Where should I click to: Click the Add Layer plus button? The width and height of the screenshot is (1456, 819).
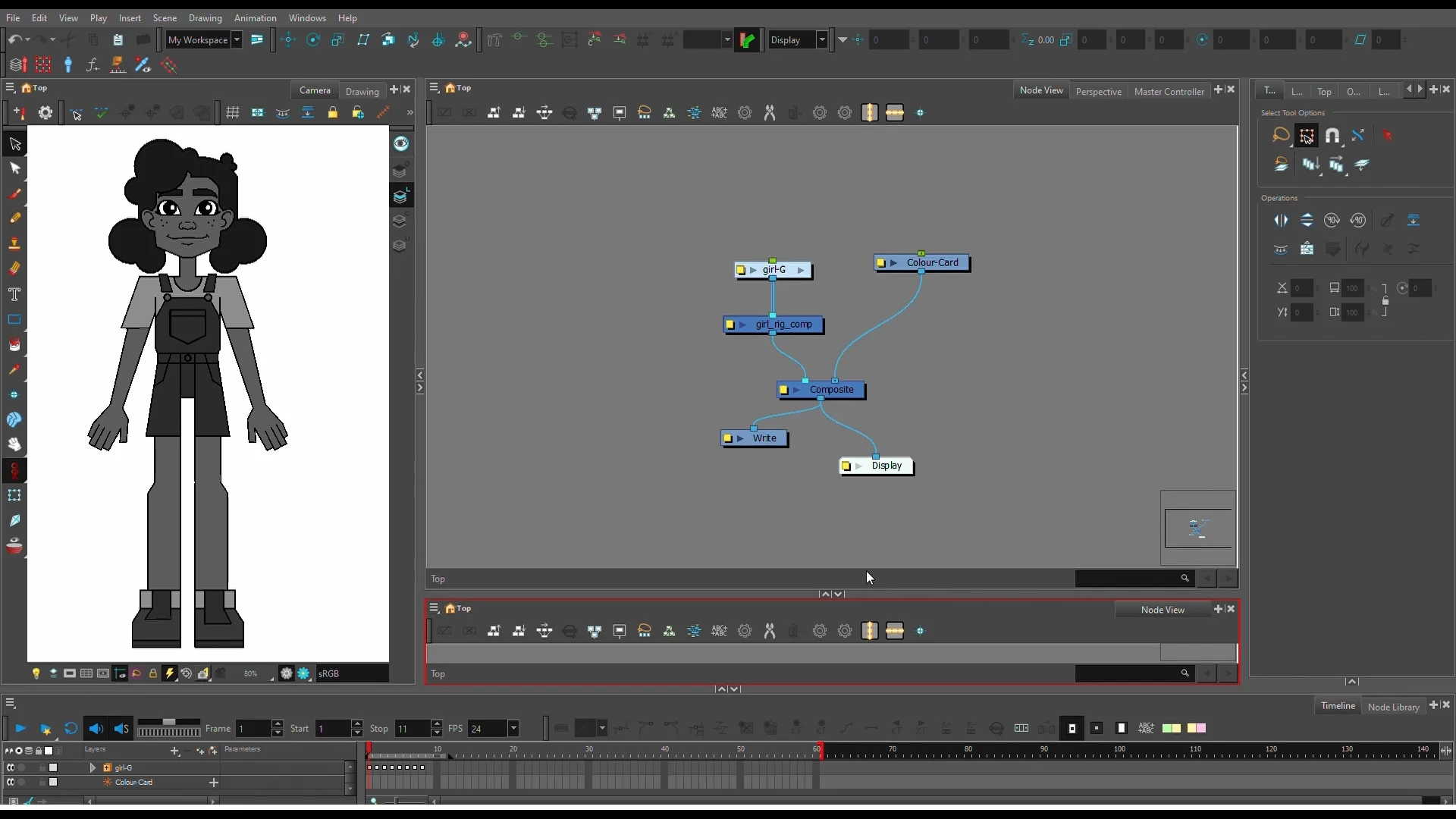tap(174, 752)
